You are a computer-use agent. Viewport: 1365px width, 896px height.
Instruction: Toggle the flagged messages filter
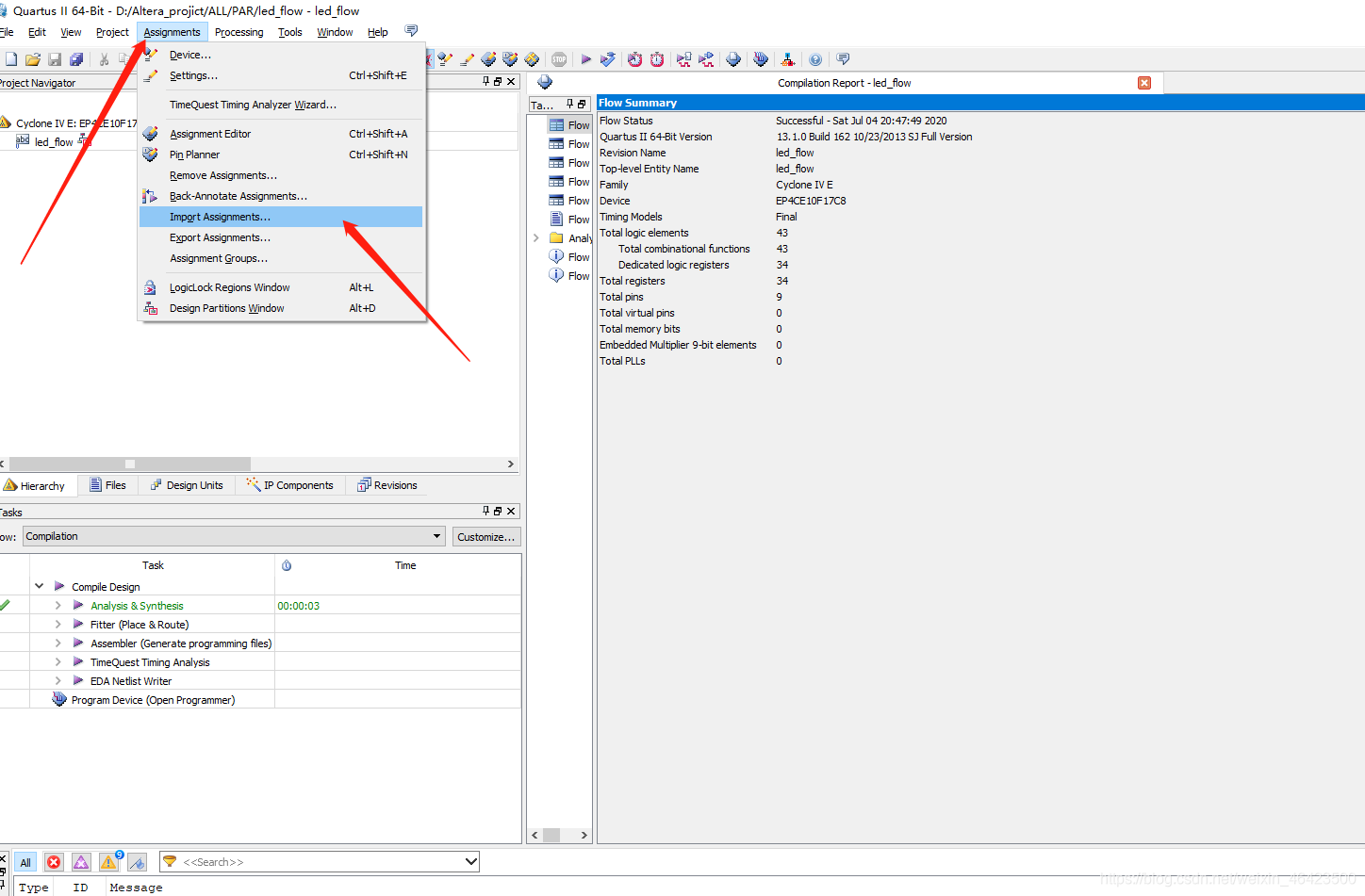coord(138,862)
